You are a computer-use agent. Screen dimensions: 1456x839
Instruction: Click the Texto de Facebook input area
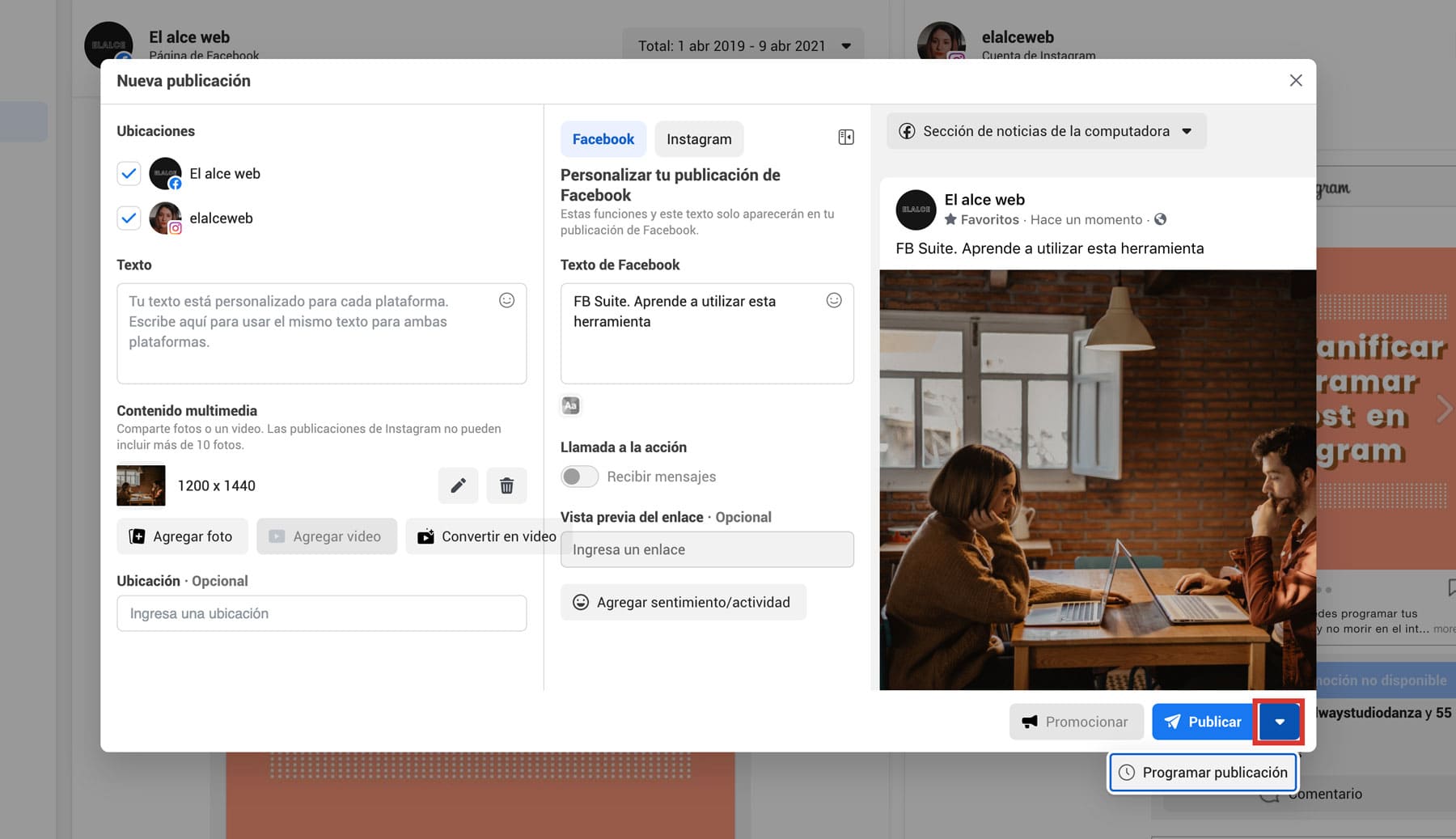(x=707, y=333)
